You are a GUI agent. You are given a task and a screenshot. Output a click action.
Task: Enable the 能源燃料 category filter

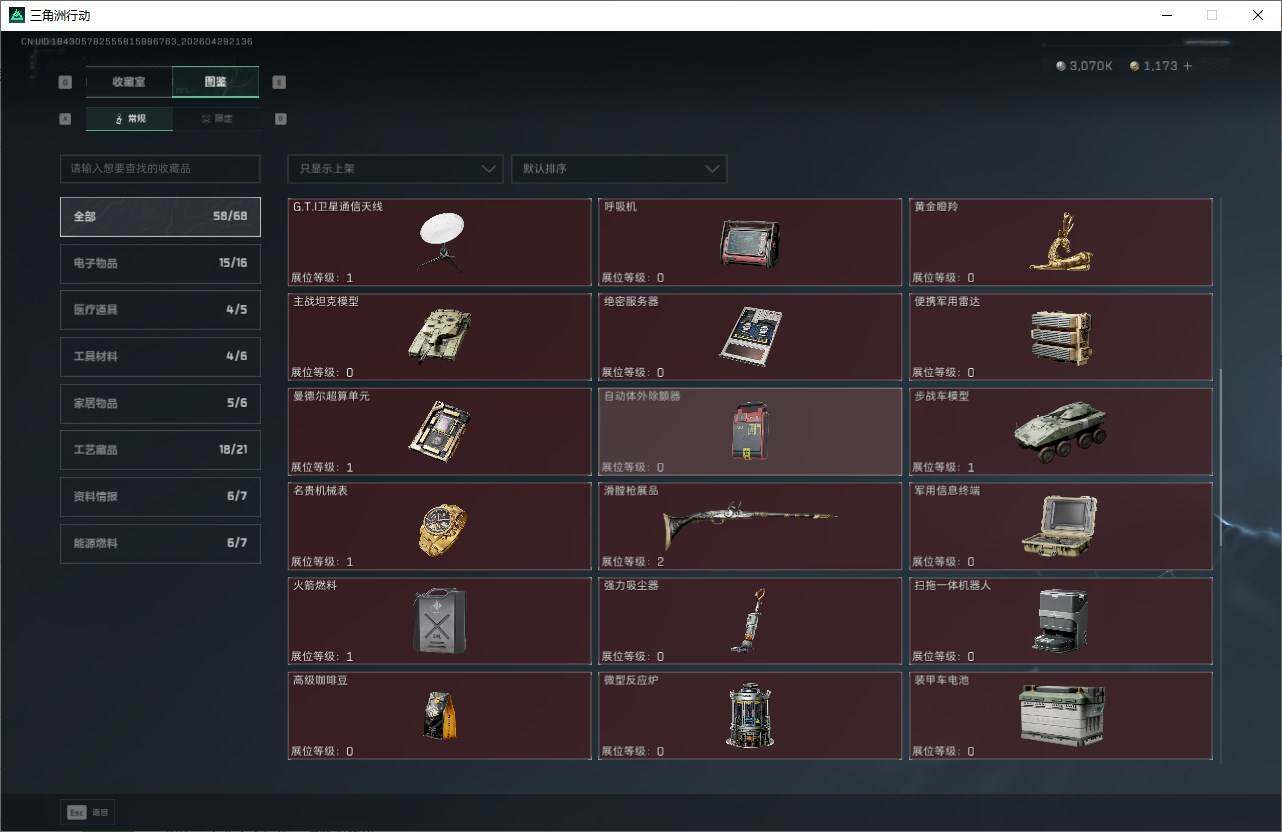click(160, 543)
